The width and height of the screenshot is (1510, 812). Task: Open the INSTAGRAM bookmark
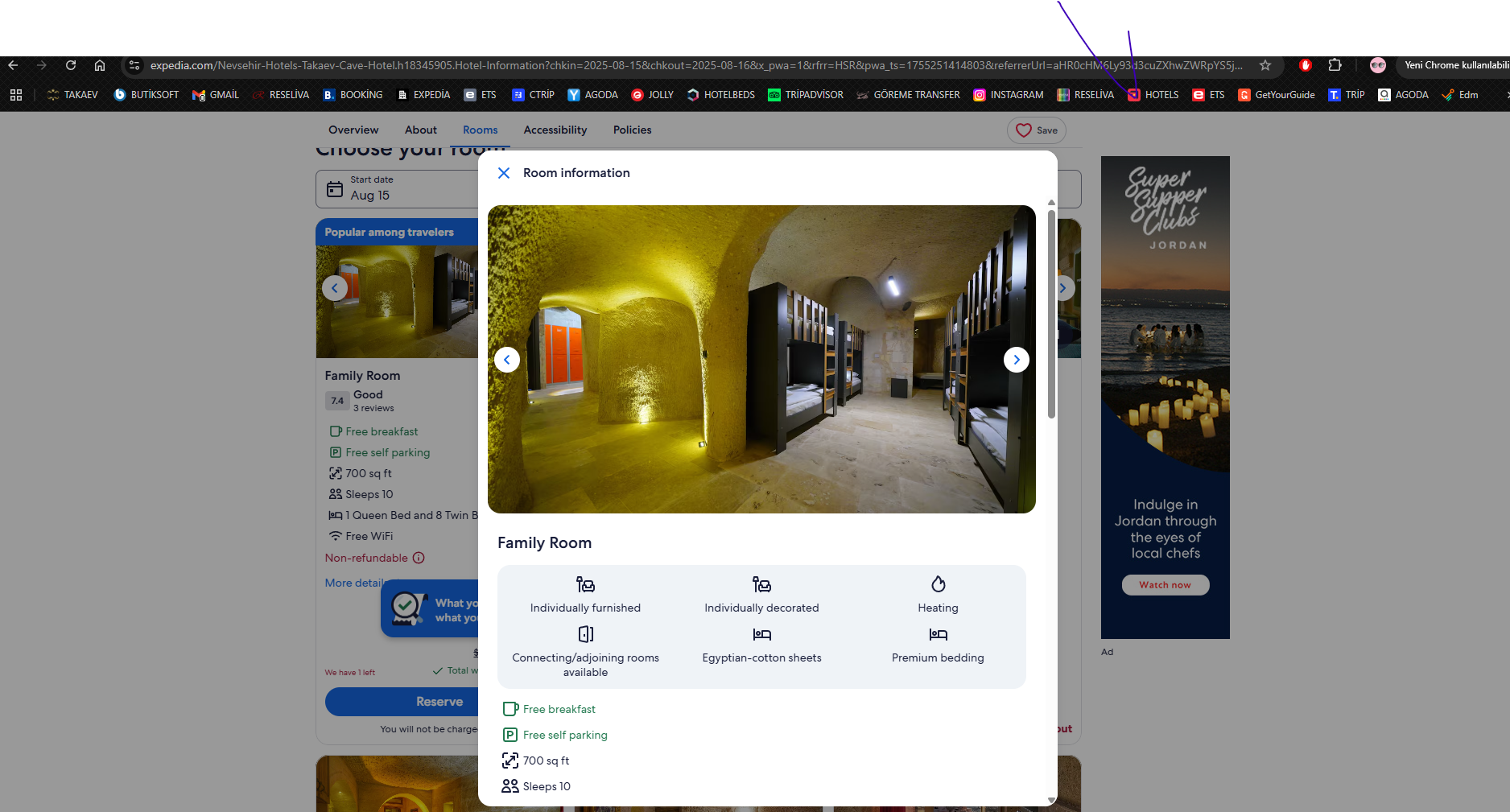1009,95
